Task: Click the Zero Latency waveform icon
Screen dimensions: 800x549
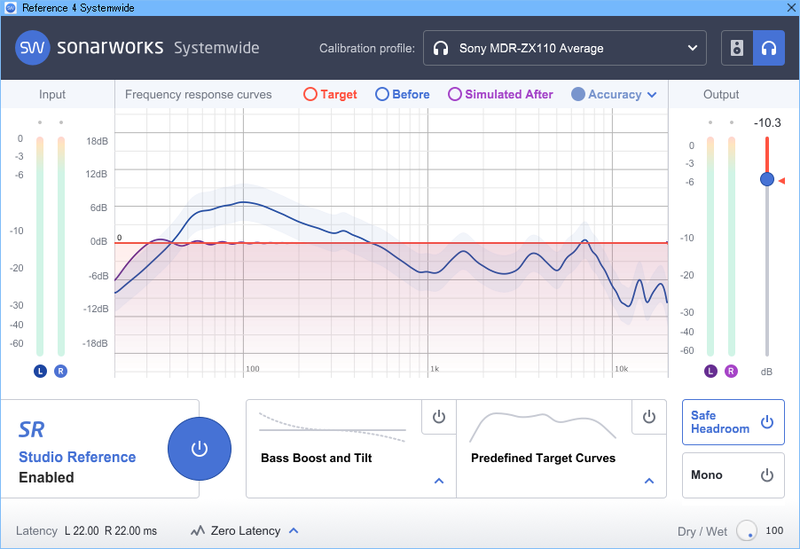Action: (197, 531)
